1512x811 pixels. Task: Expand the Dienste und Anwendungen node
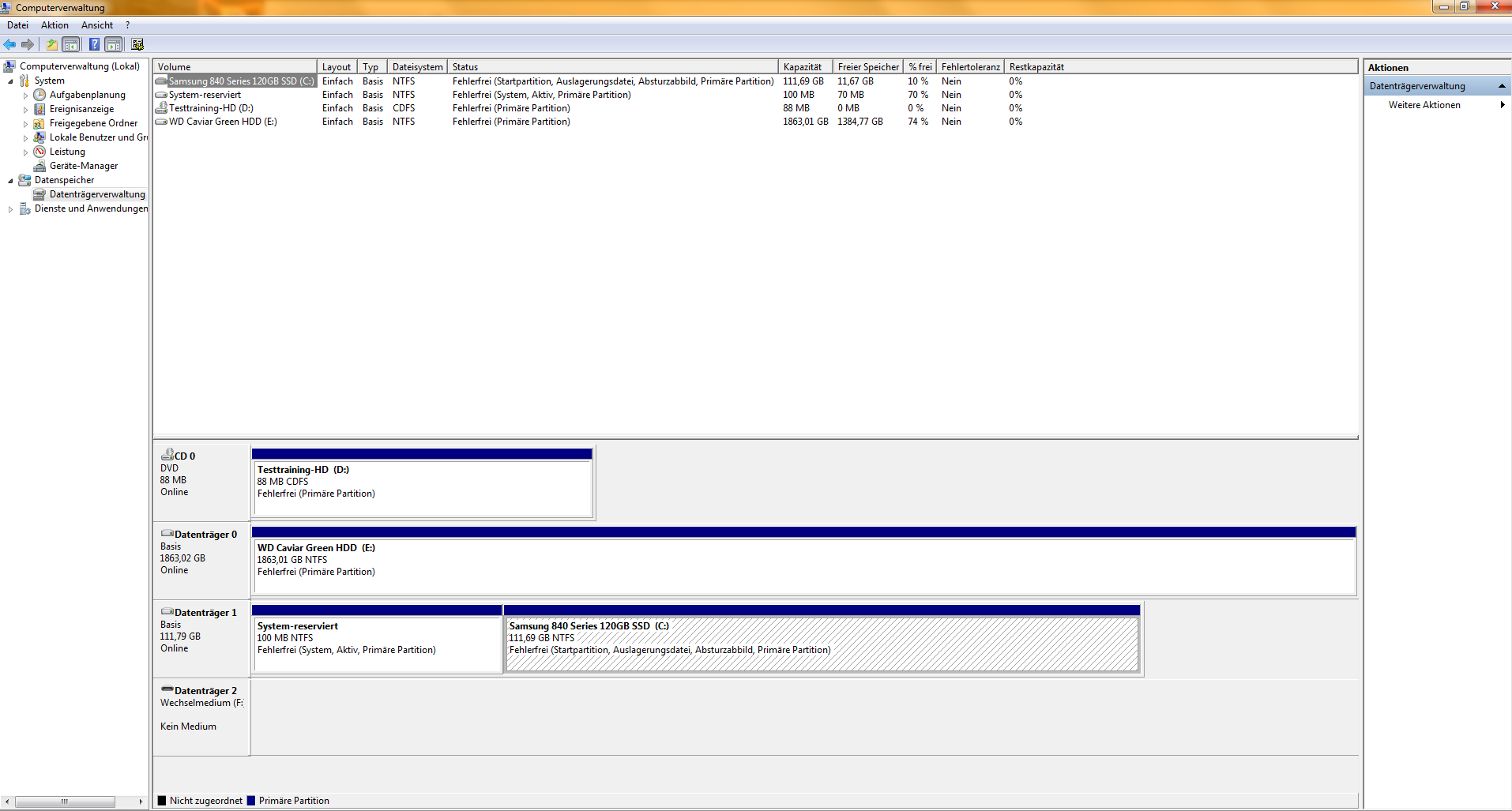[10, 209]
